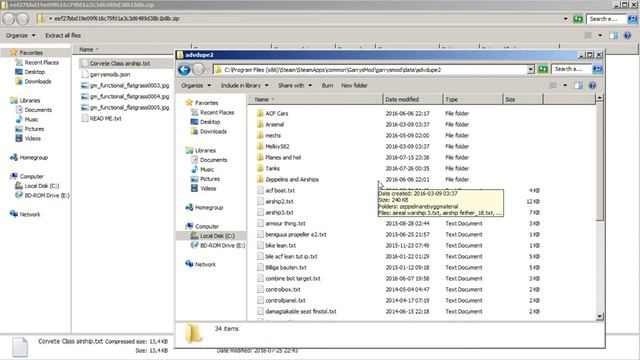The height and width of the screenshot is (360, 640).
Task: Click the Forward arrow in advdupe2 window
Action: (198, 70)
